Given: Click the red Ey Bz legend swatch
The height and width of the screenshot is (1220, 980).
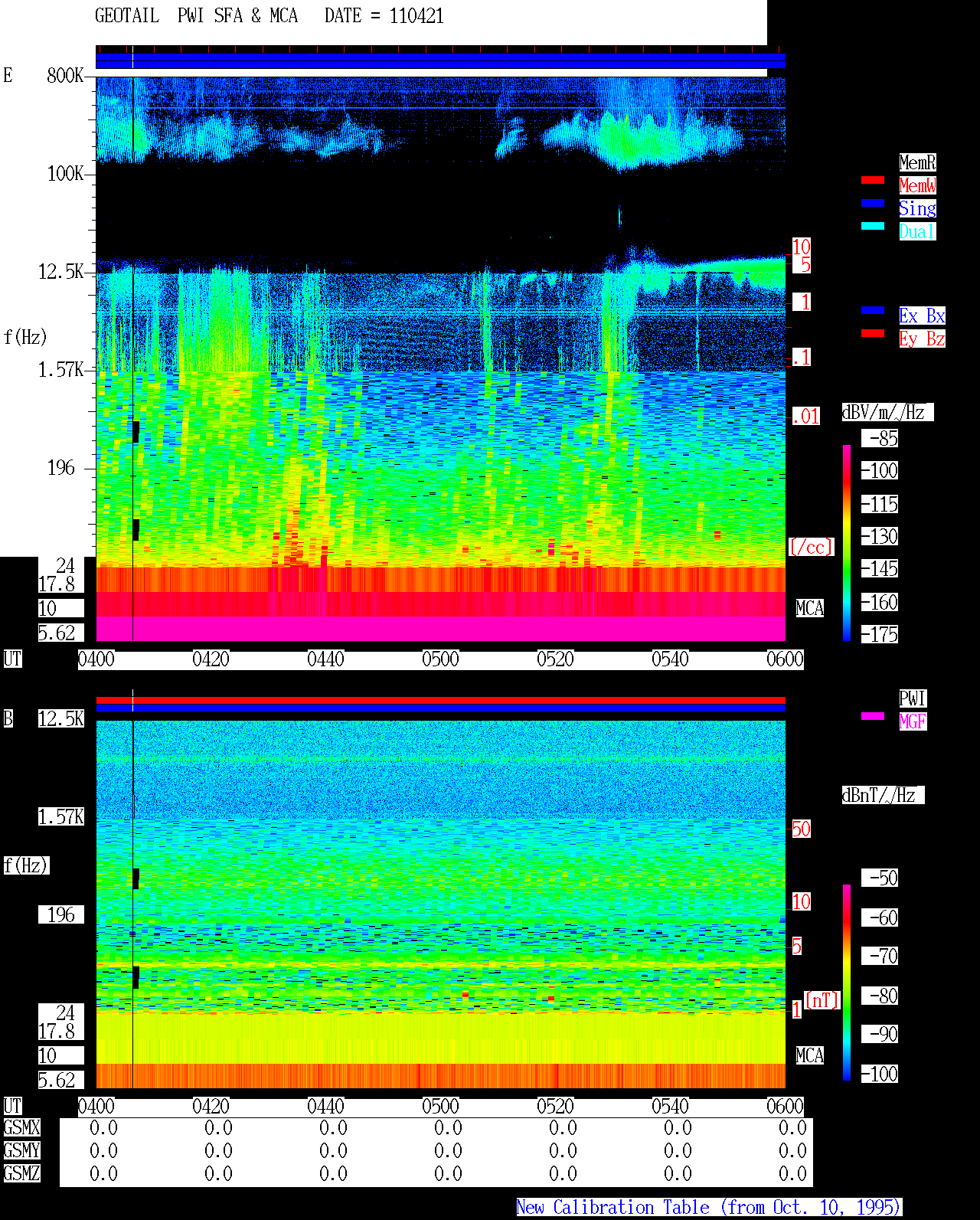Looking at the screenshot, I should click(x=873, y=333).
